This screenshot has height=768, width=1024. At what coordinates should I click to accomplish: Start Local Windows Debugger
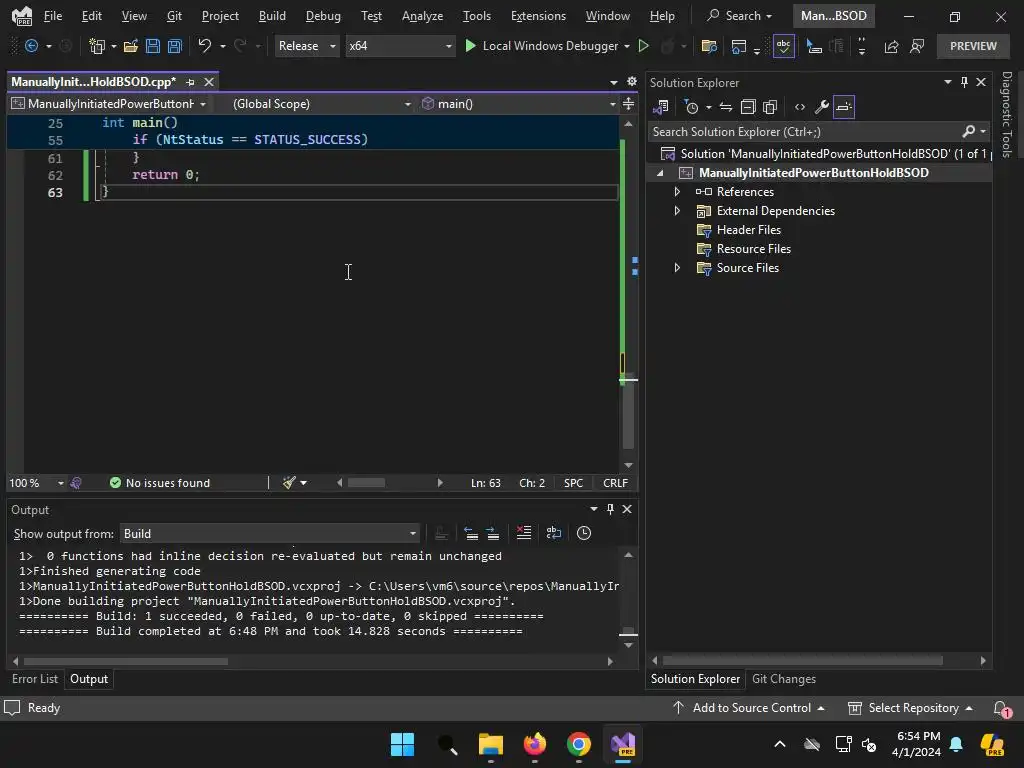click(541, 46)
